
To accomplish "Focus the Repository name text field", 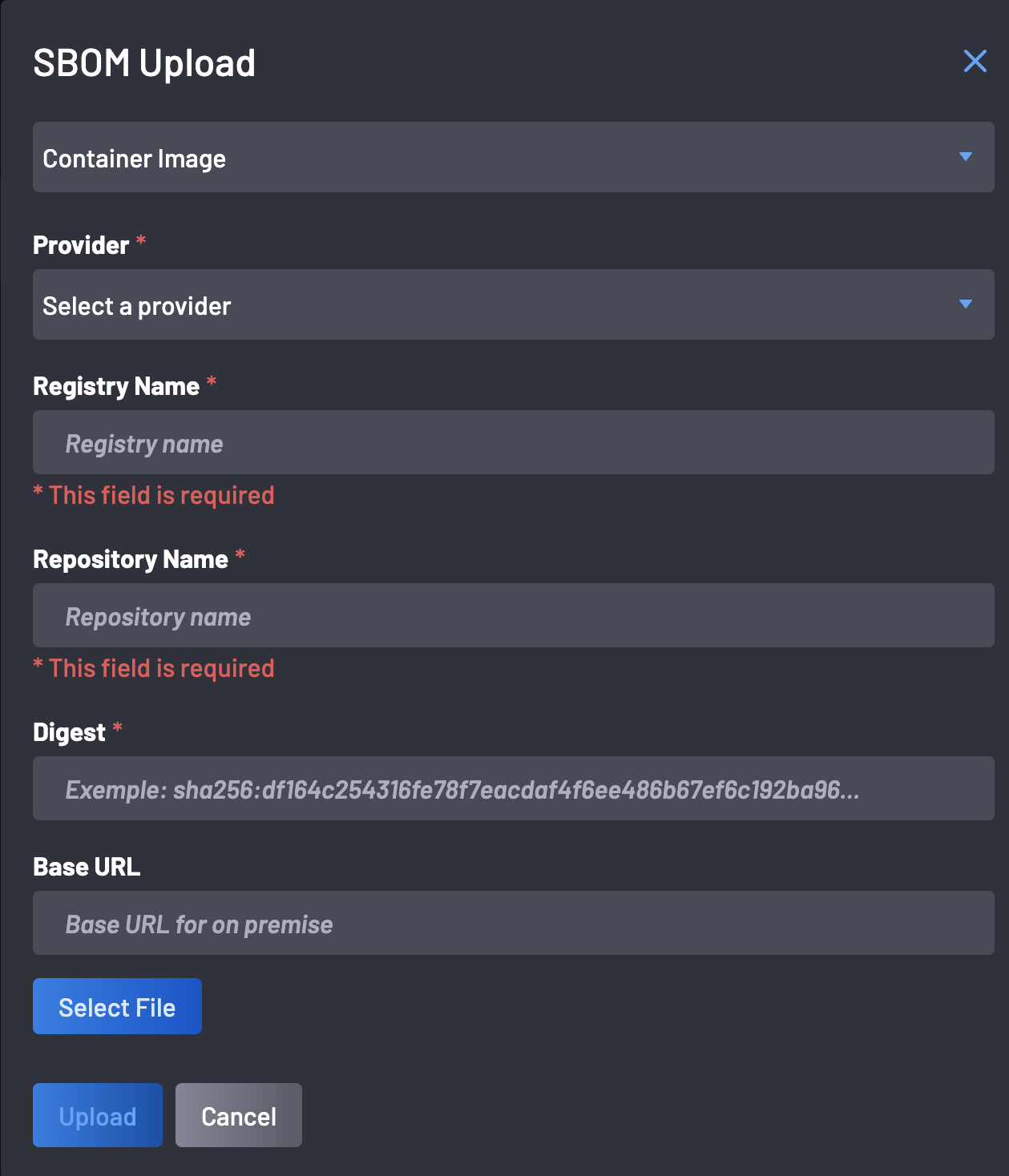I will pos(513,615).
